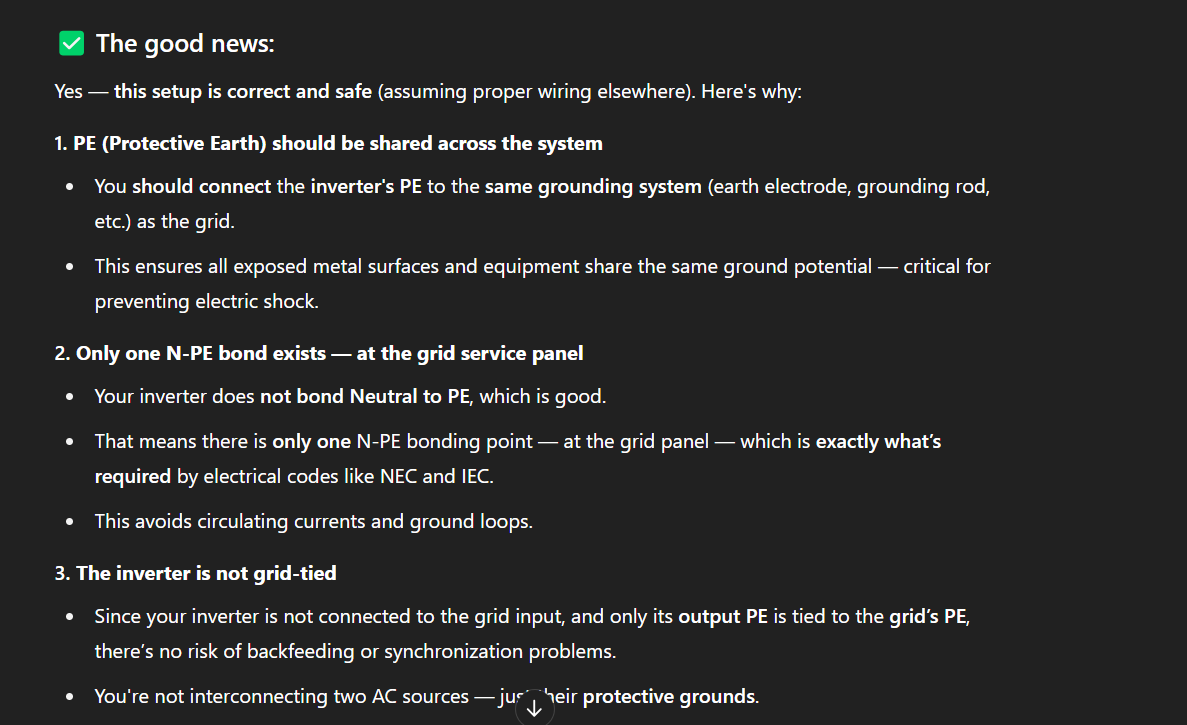Select heading "1. PE (Protective Earth) should be shared"
The width and height of the screenshot is (1187, 725).
tap(328, 143)
